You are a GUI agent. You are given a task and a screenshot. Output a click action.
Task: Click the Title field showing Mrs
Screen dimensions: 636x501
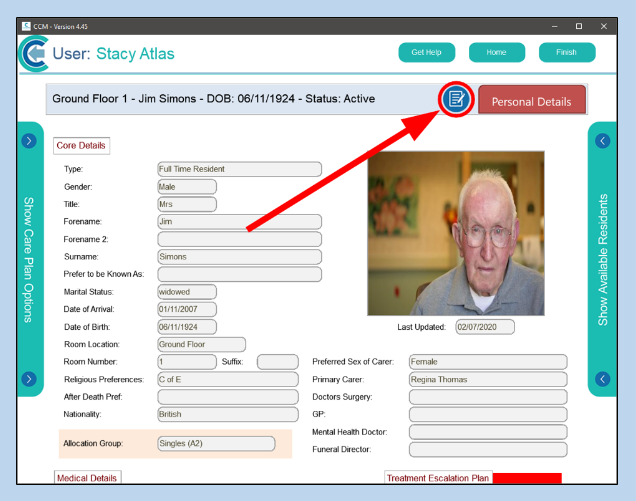187,204
